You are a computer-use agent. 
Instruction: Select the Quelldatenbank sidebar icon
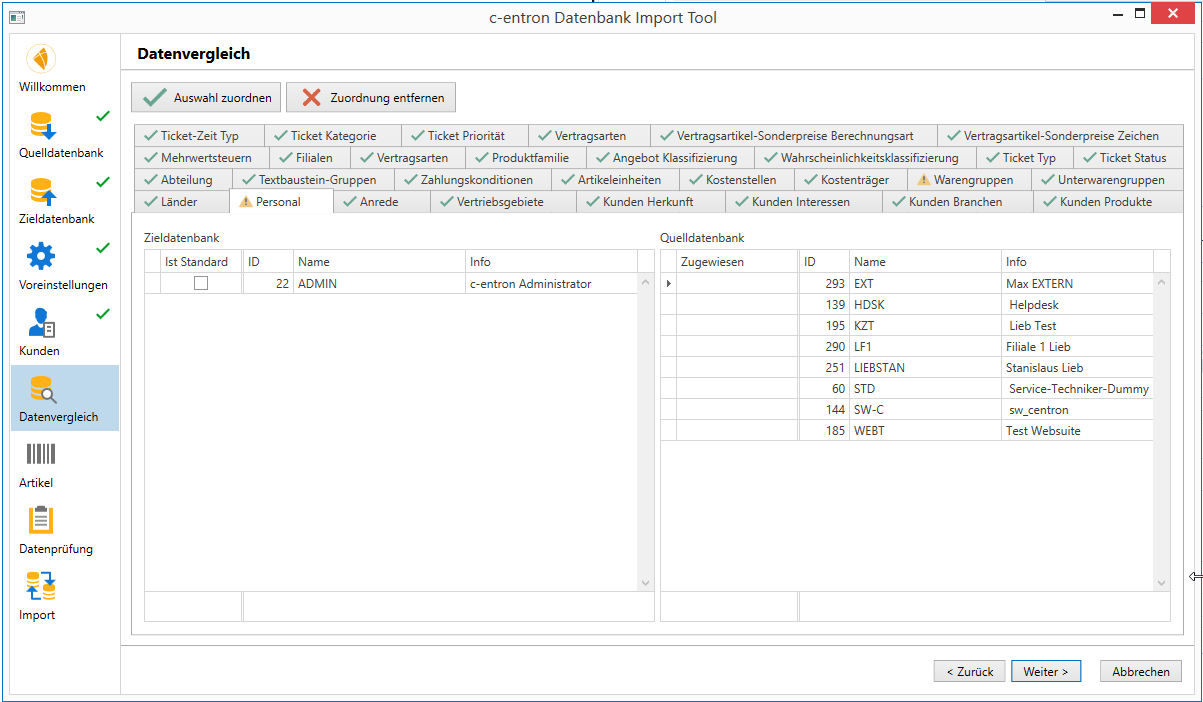tap(42, 125)
